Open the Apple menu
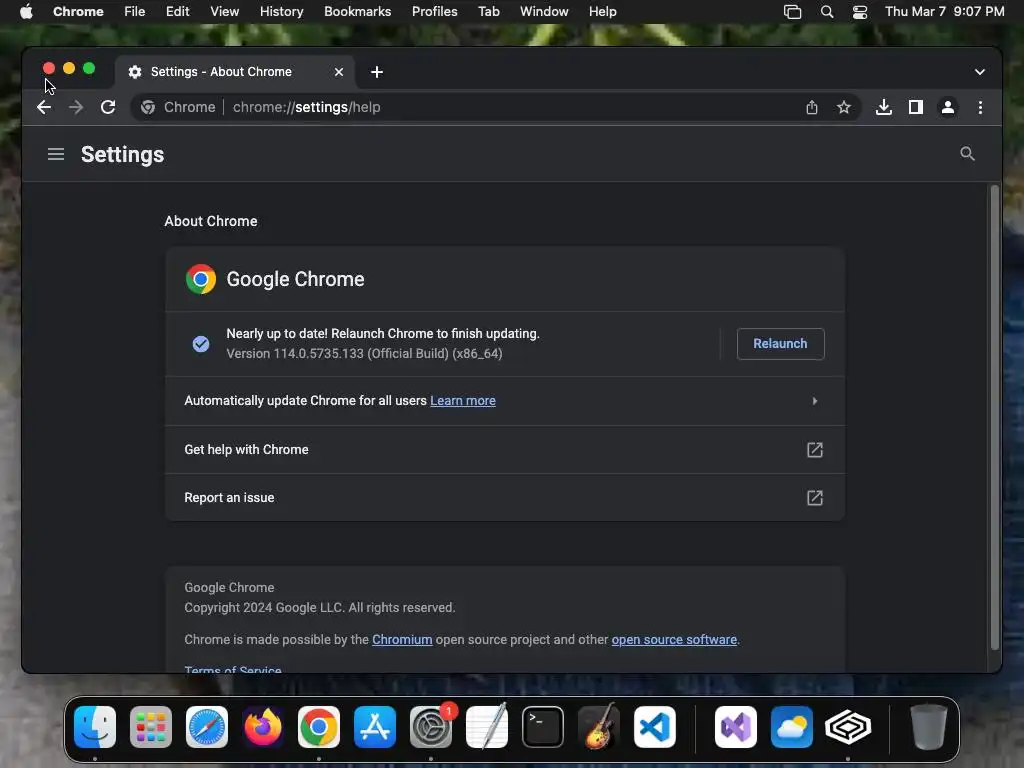 point(26,12)
